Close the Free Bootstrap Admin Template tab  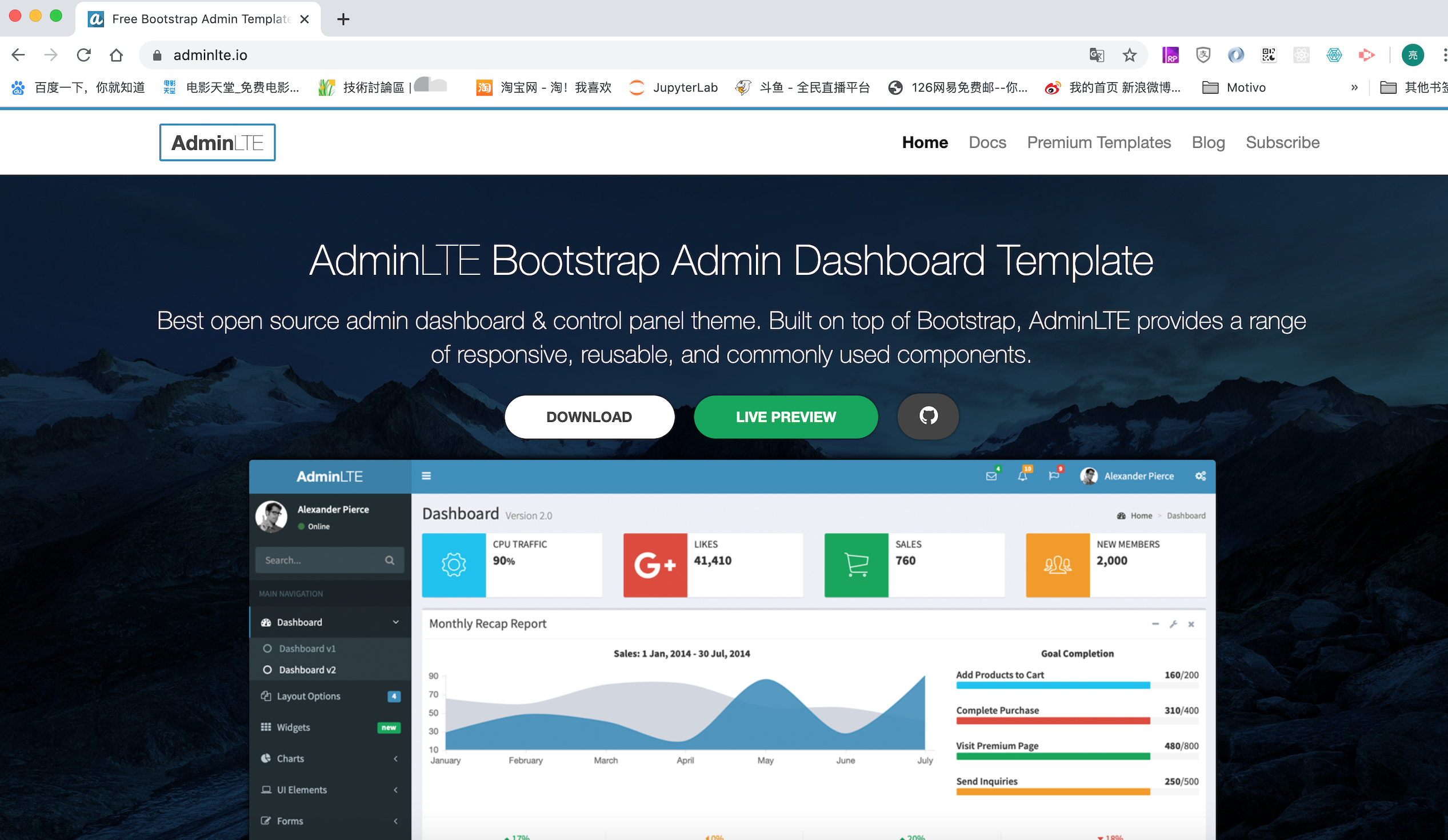tap(305, 19)
